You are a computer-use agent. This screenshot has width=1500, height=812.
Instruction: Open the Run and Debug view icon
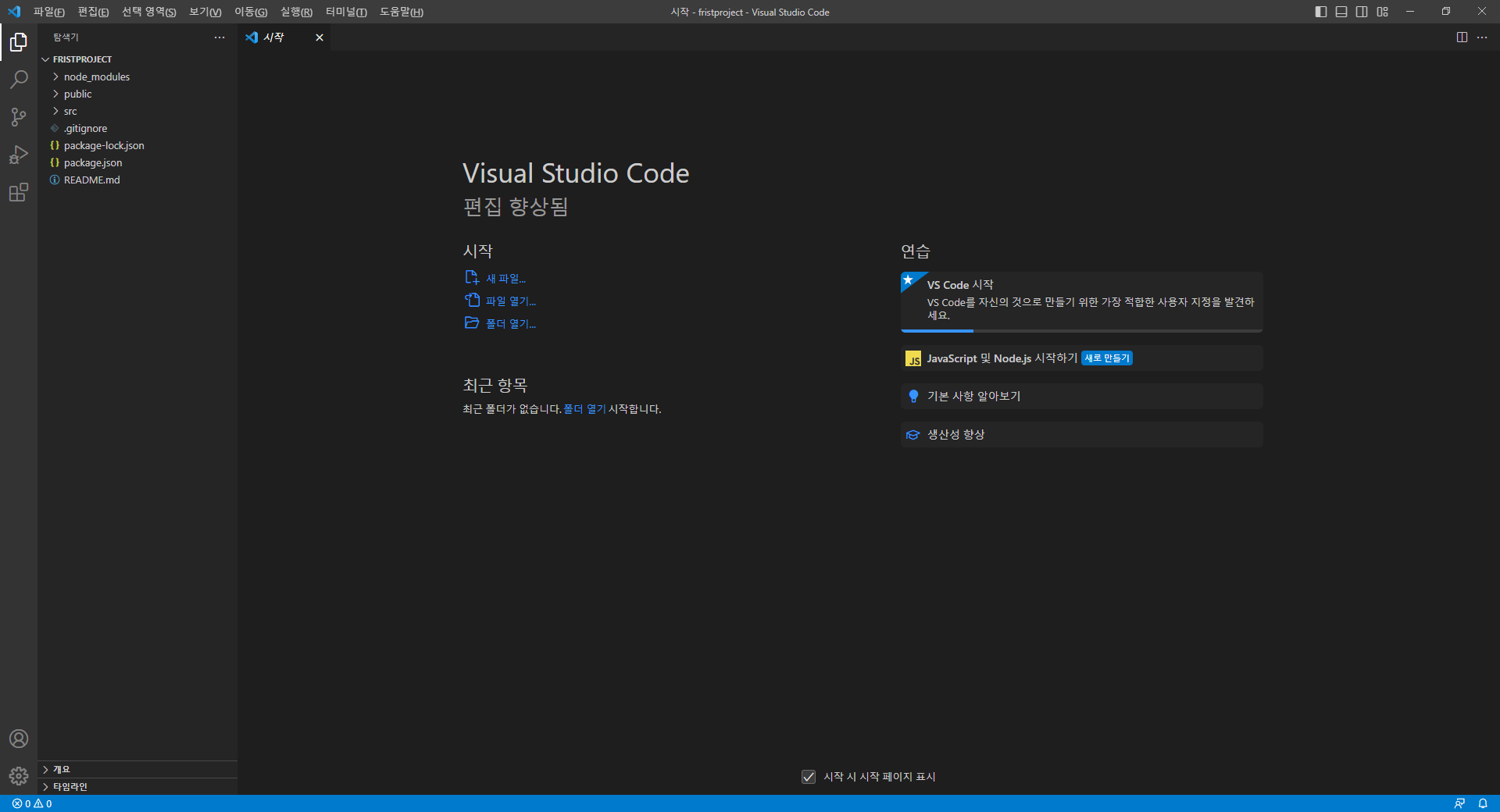pyautogui.click(x=19, y=155)
